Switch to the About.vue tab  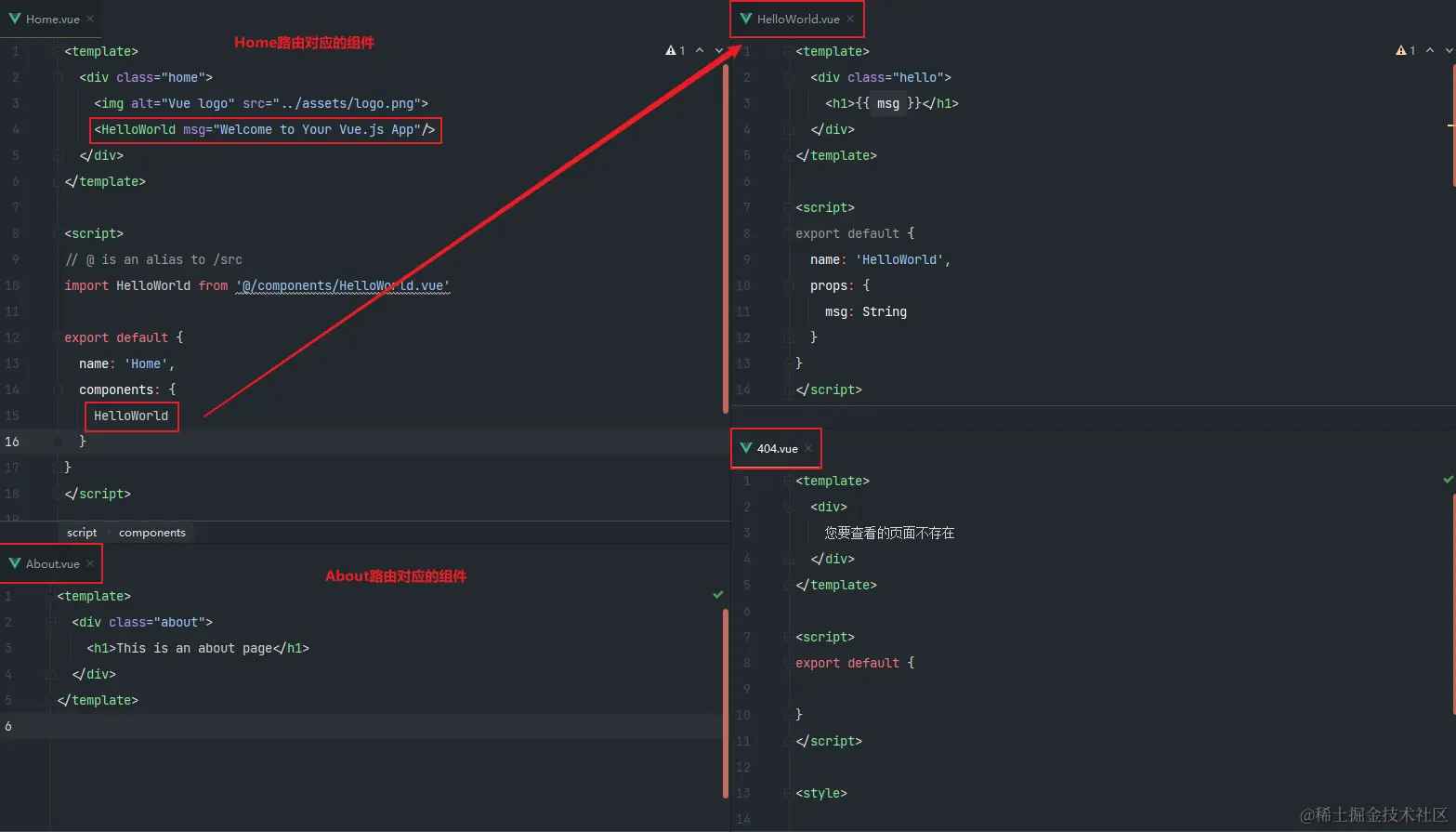point(52,563)
